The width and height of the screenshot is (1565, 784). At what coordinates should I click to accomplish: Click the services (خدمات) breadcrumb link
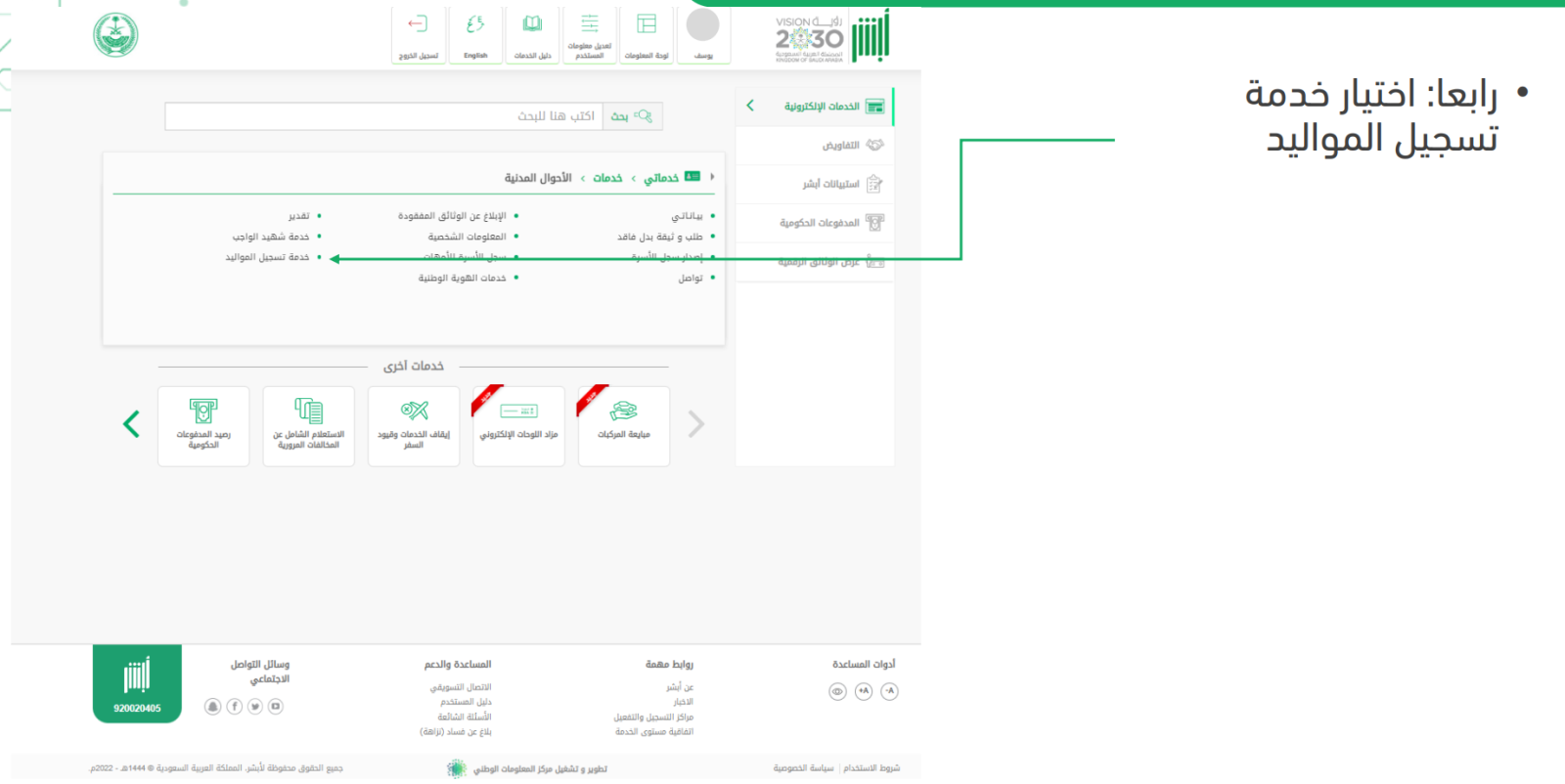click(x=607, y=178)
